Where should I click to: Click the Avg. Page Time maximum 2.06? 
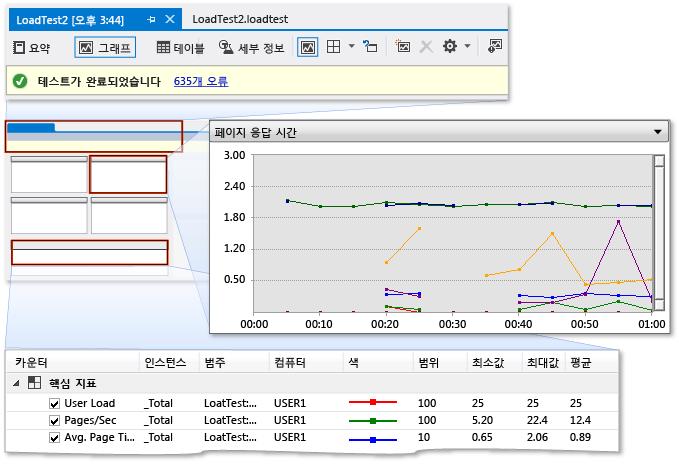click(537, 437)
